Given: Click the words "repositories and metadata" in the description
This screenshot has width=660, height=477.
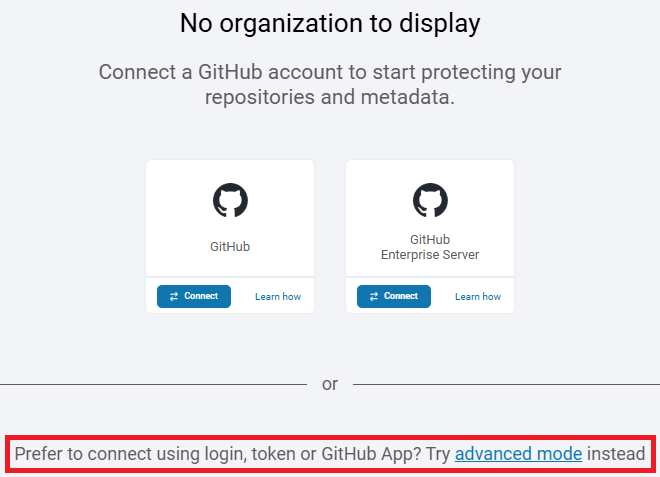Looking at the screenshot, I should 330,97.
